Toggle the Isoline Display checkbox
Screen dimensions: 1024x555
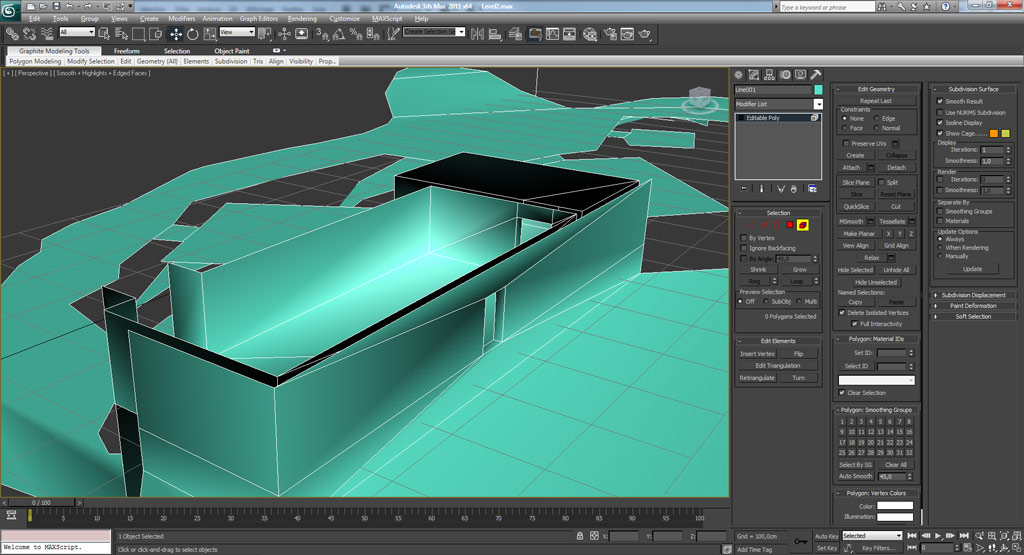pyautogui.click(x=940, y=122)
